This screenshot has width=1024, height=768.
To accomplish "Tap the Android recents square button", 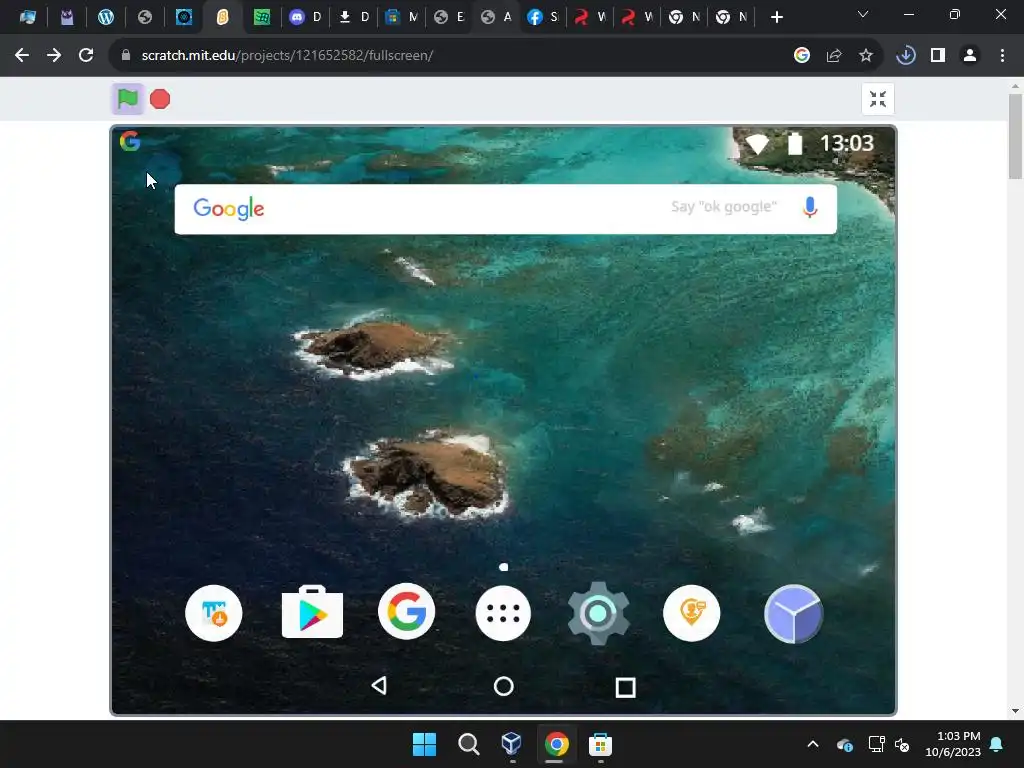I will [625, 687].
